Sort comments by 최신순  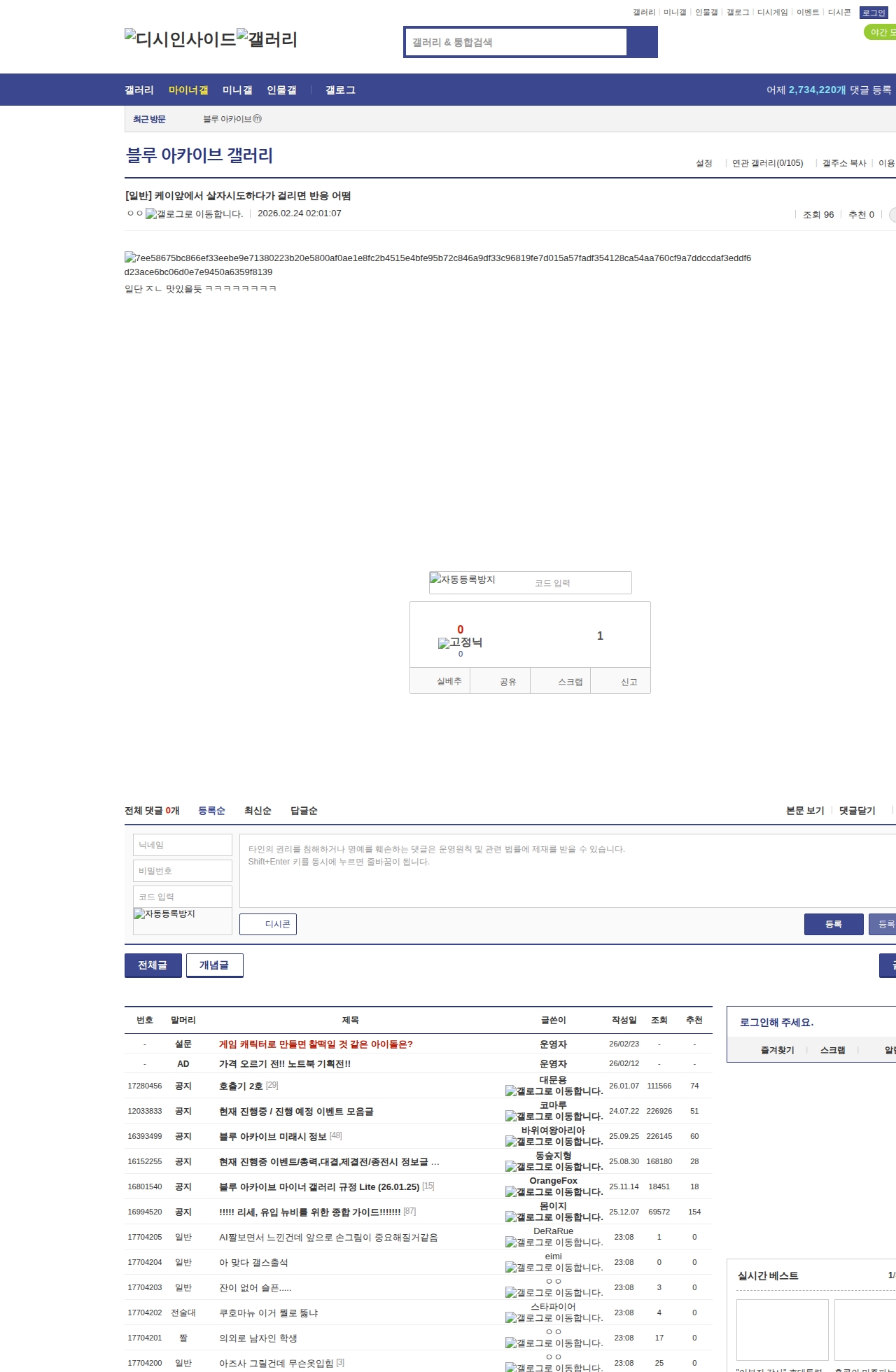click(x=258, y=811)
